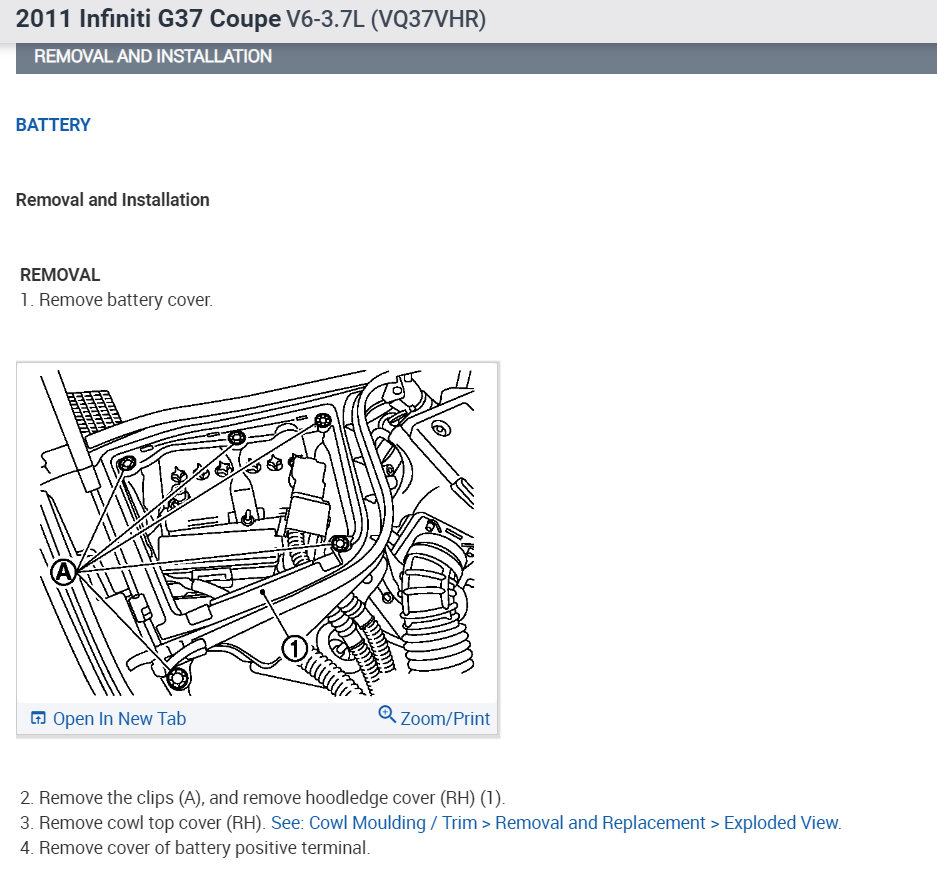Click step 2 about hoodledge cover clips
Image resolution: width=937 pixels, height=880 pixels.
[262, 798]
